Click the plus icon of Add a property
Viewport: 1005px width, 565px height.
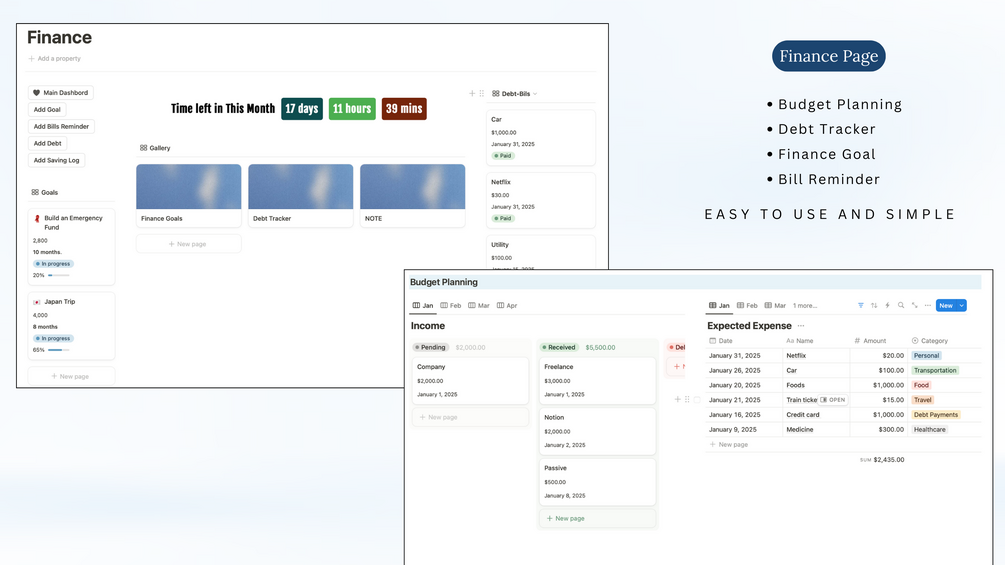click(x=31, y=58)
